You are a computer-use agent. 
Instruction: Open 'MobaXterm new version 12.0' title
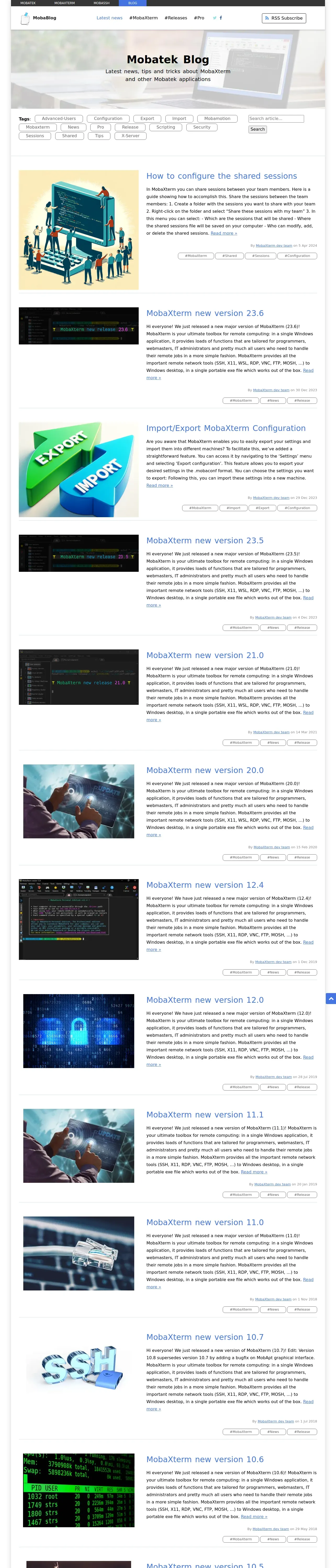coord(205,1000)
